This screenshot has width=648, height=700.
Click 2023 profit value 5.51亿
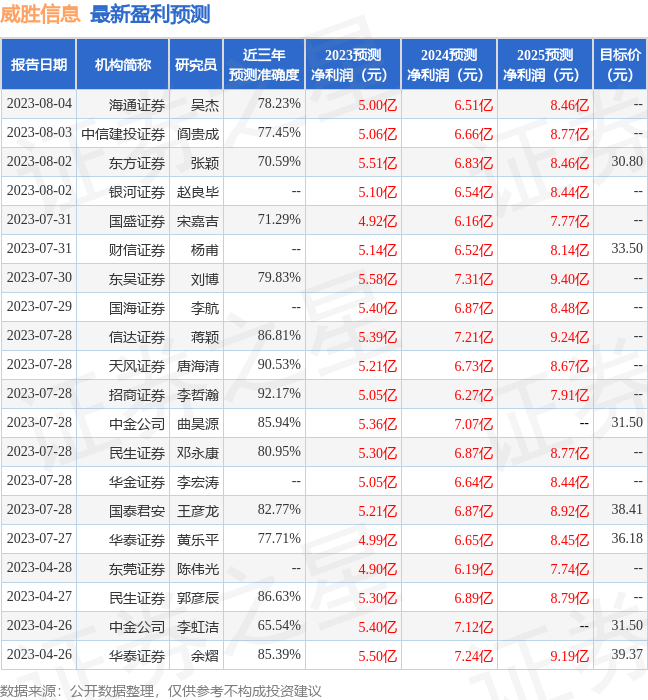(x=378, y=163)
